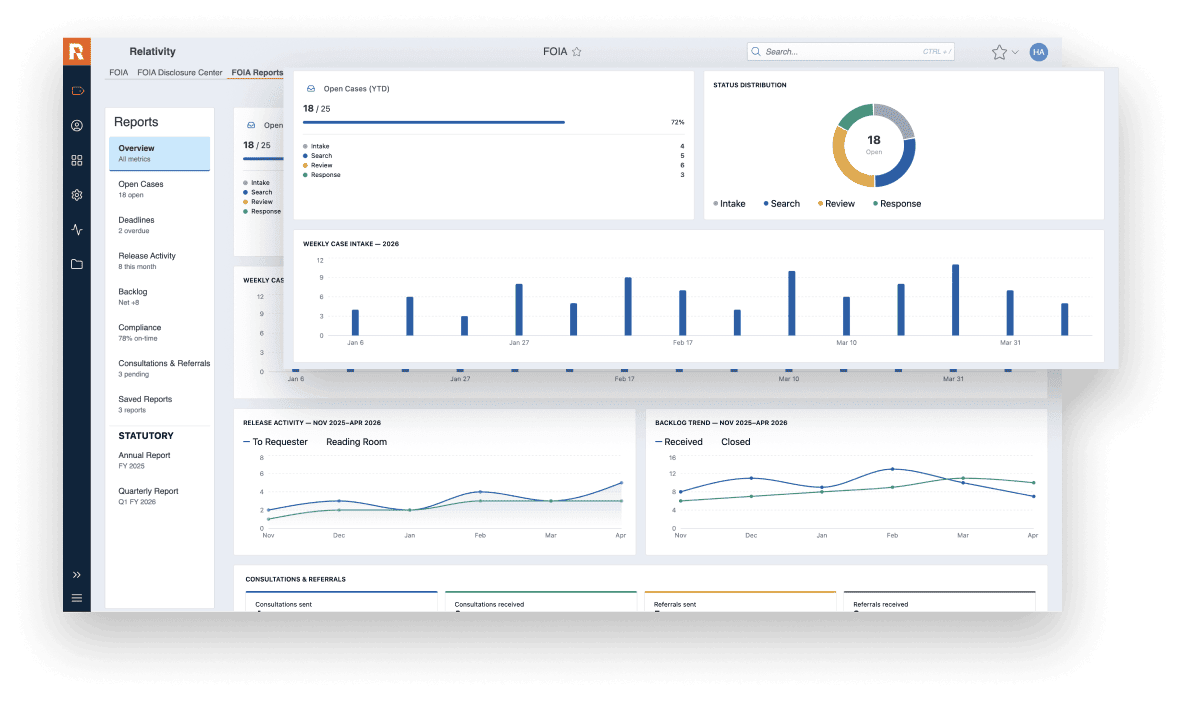Open the Quarterly Report Q1 FY 2026

(x=160, y=496)
